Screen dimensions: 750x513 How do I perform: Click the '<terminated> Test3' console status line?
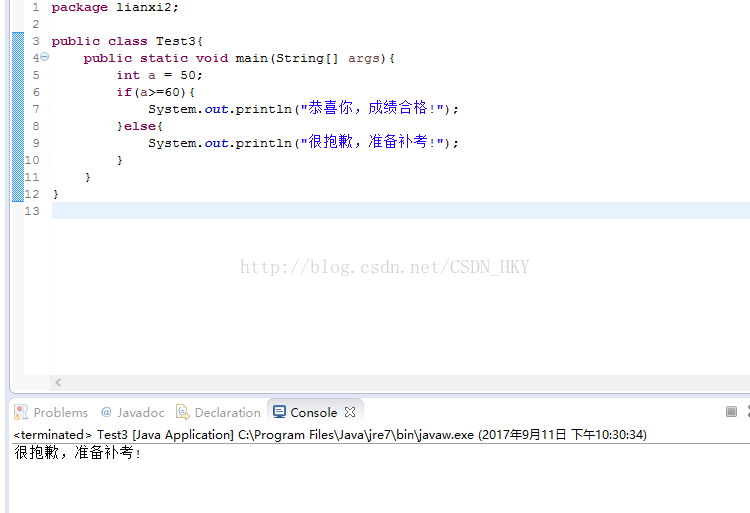(x=330, y=435)
